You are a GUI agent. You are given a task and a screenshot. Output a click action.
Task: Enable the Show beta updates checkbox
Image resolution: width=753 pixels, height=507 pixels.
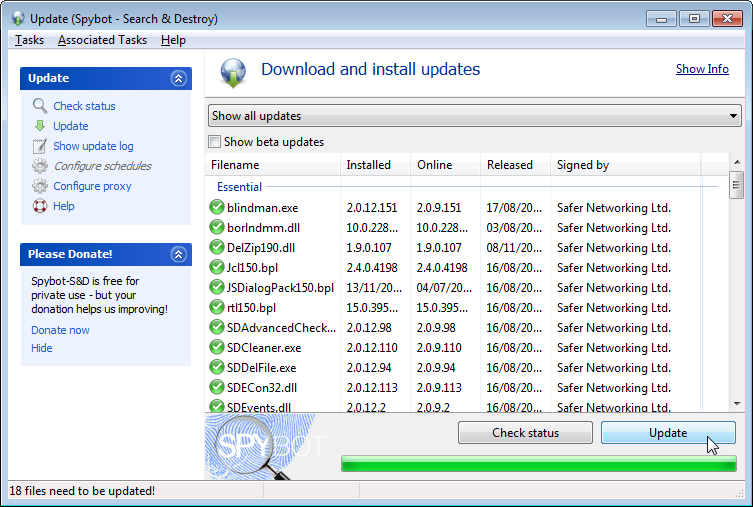click(215, 142)
